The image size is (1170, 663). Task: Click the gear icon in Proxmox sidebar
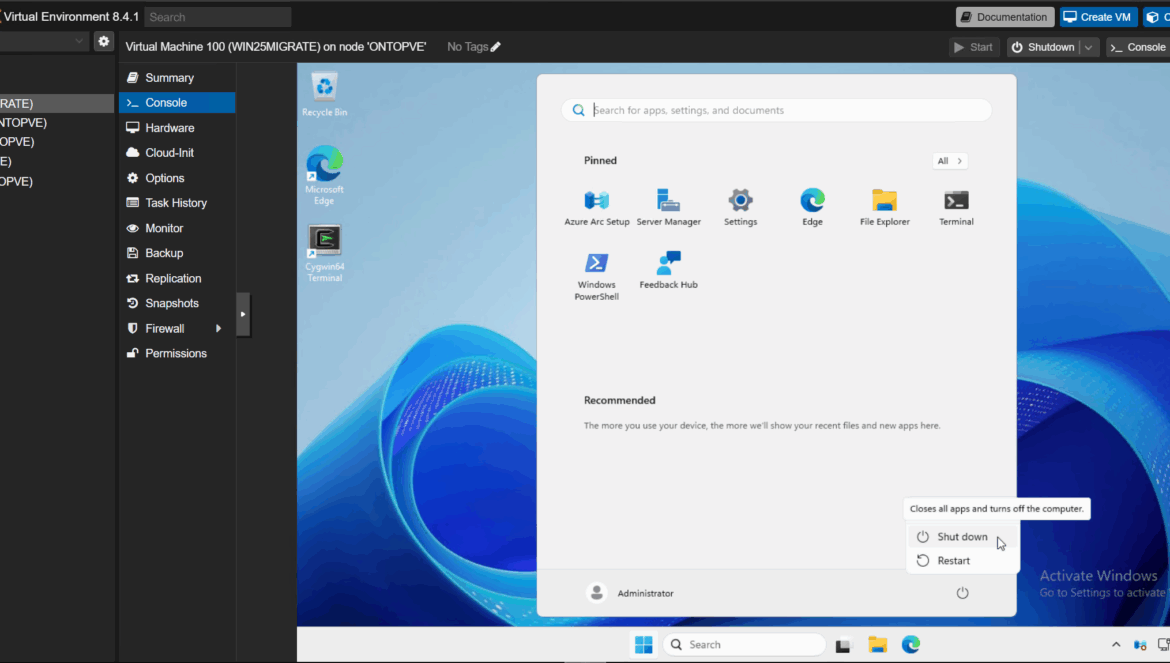tap(104, 42)
